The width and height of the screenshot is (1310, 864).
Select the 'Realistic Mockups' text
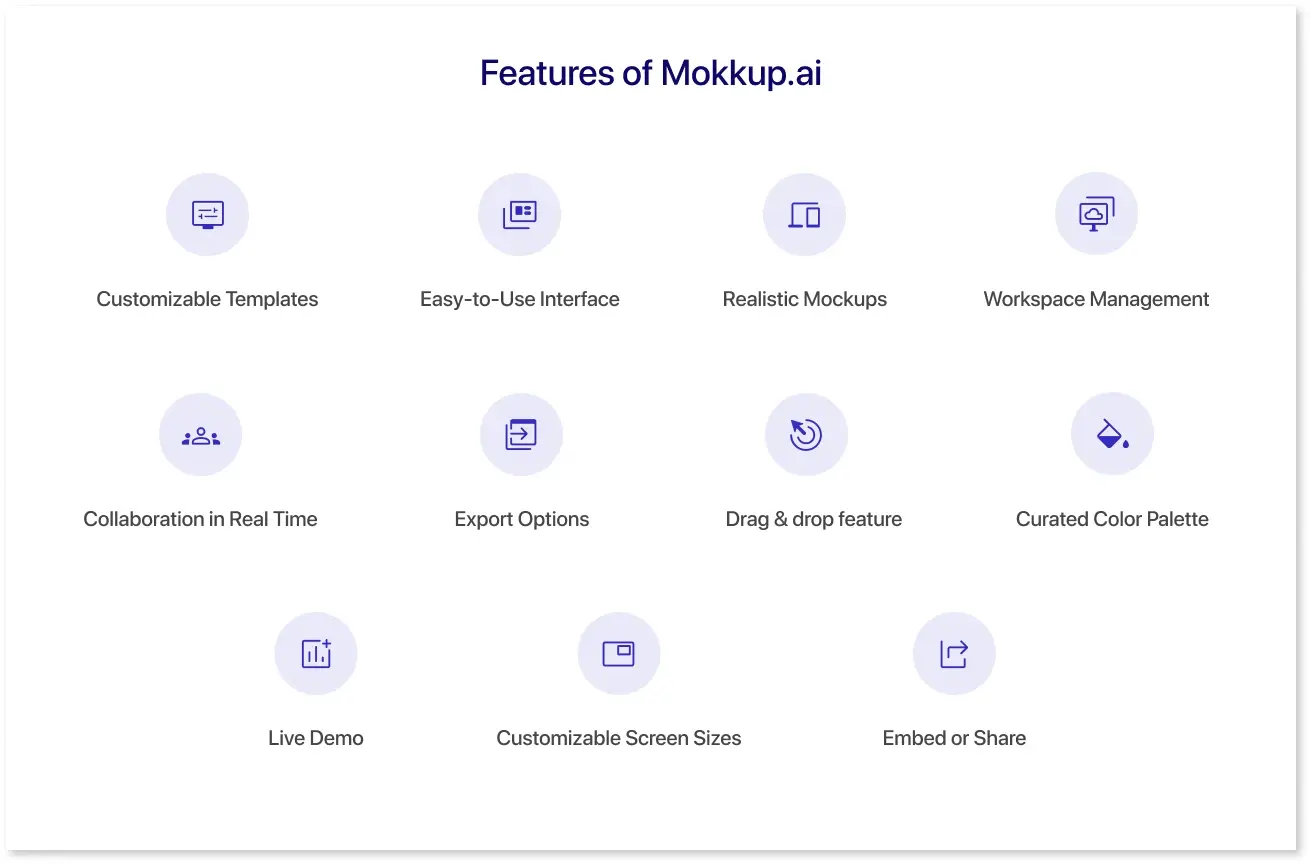(805, 299)
